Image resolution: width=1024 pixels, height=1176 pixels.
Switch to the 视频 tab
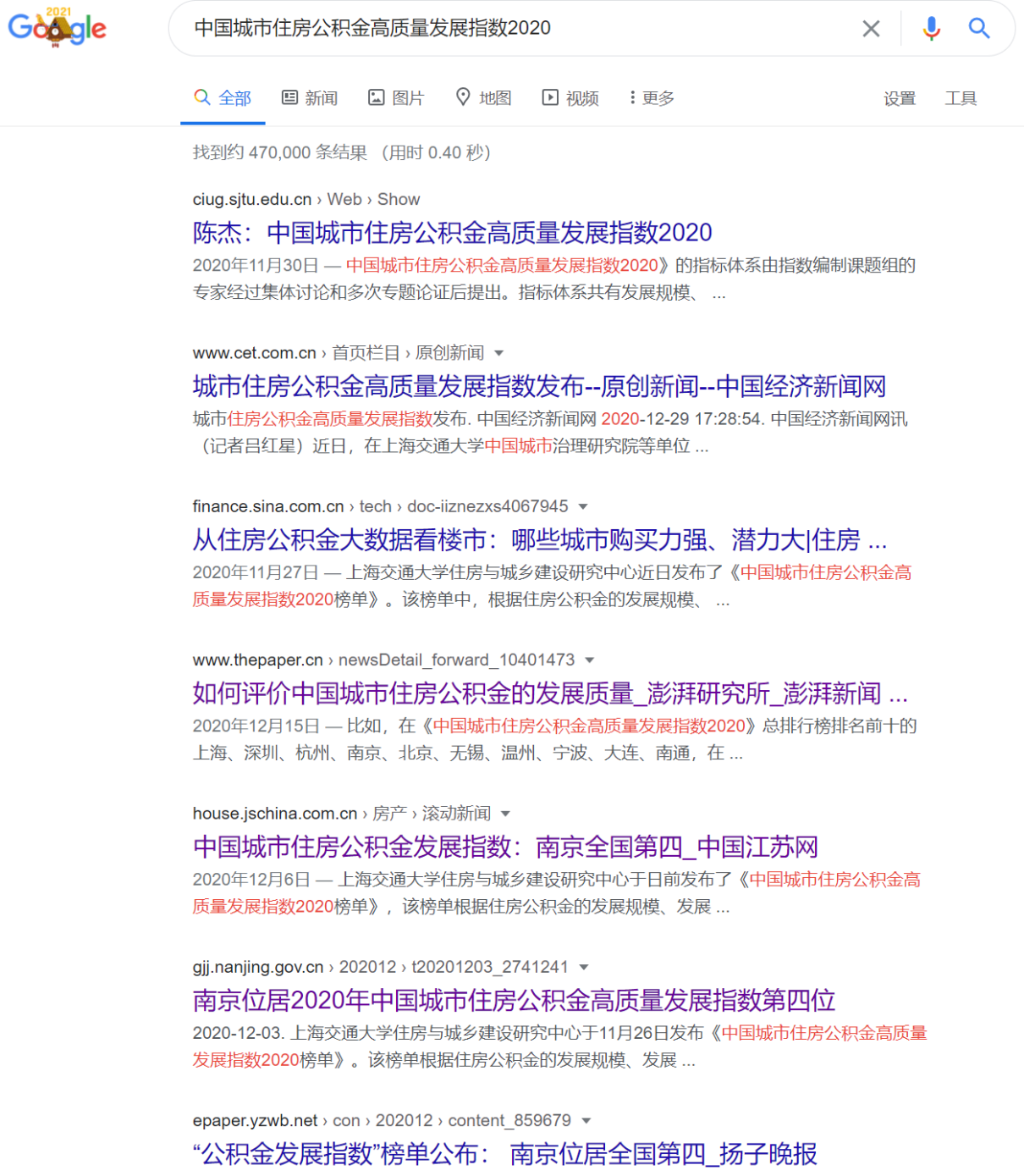click(570, 98)
